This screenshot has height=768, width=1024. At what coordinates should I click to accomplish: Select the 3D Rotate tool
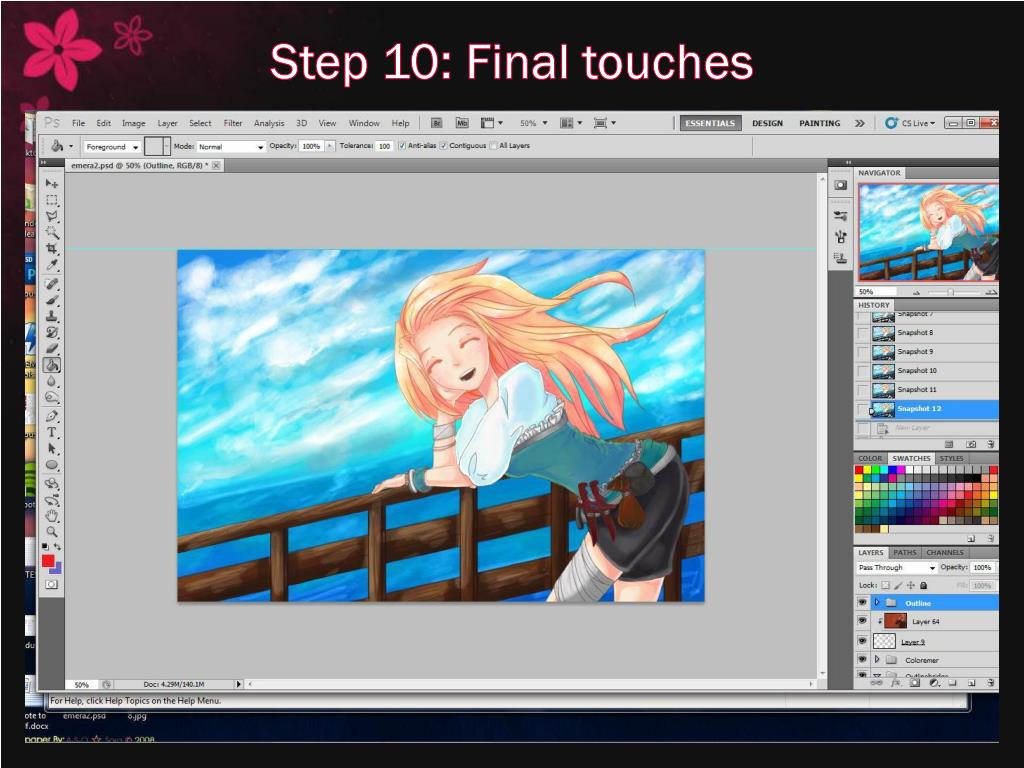pos(52,484)
